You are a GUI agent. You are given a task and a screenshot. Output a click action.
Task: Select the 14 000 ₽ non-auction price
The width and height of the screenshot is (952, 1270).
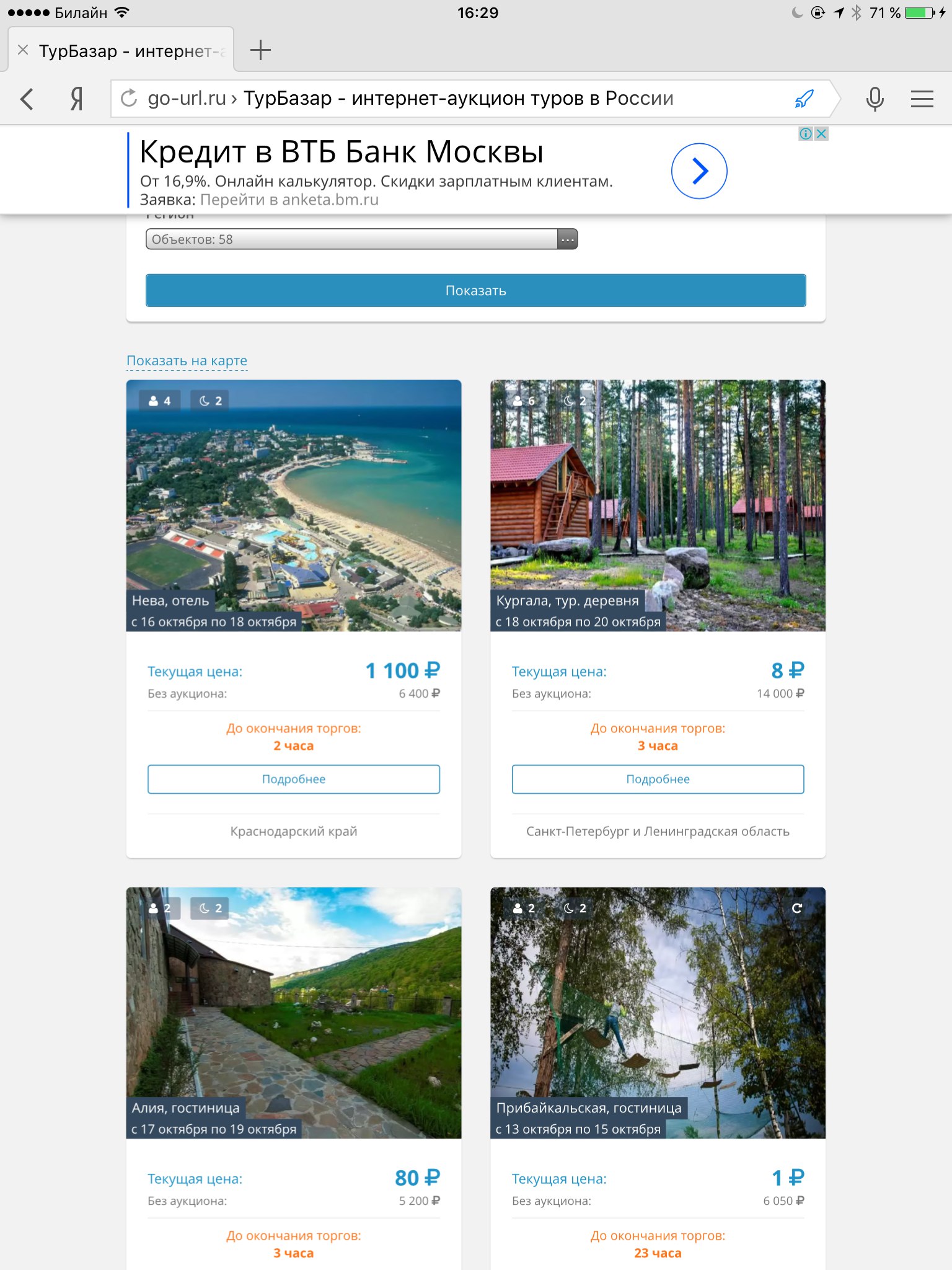tap(780, 693)
